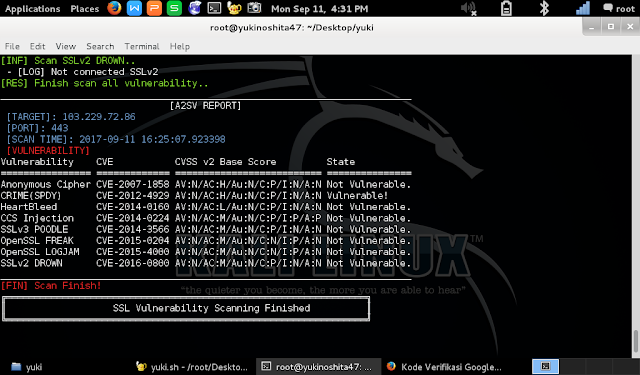Check the battery status icon

click(x=507, y=8)
